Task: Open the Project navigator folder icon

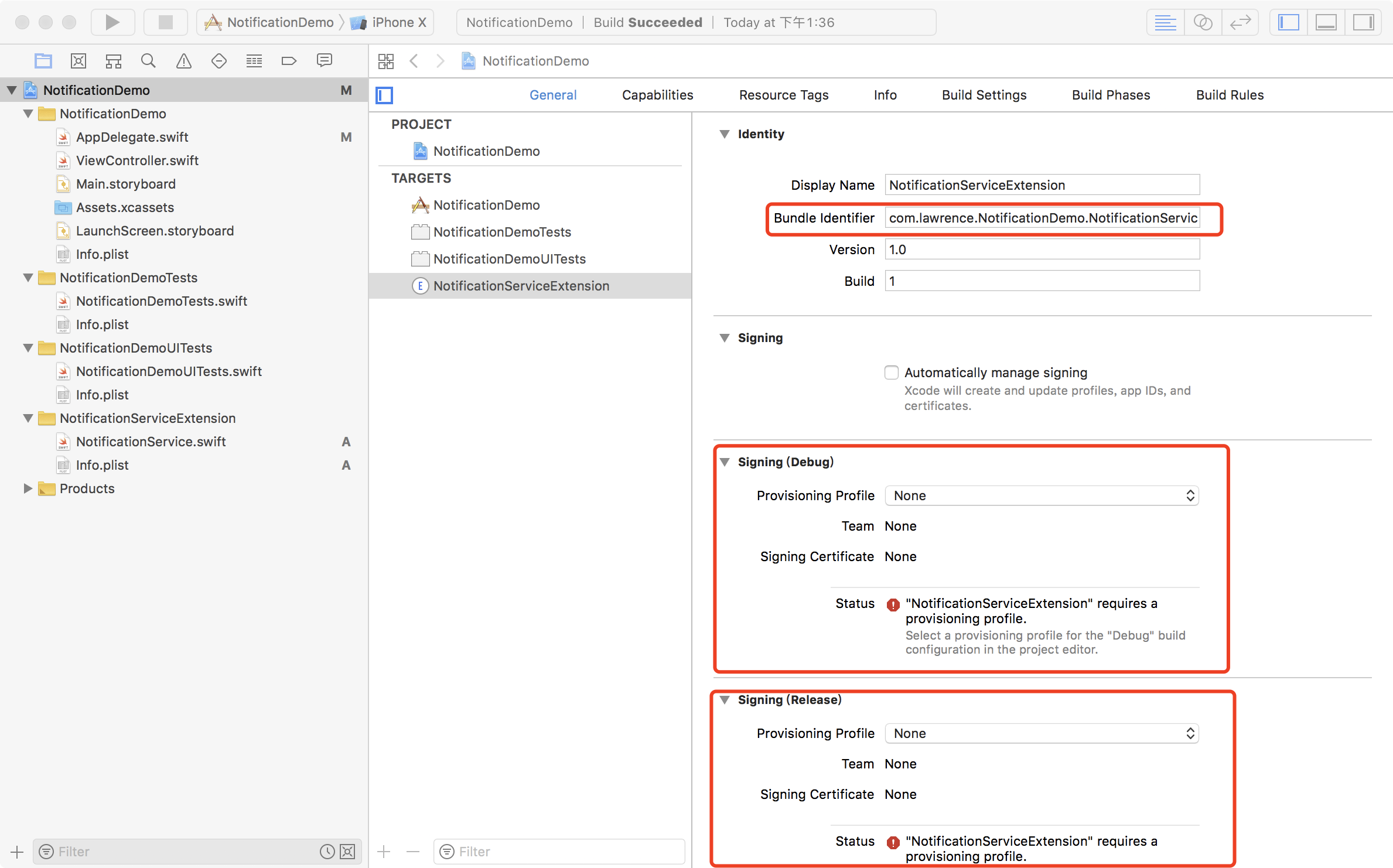Action: coord(43,61)
